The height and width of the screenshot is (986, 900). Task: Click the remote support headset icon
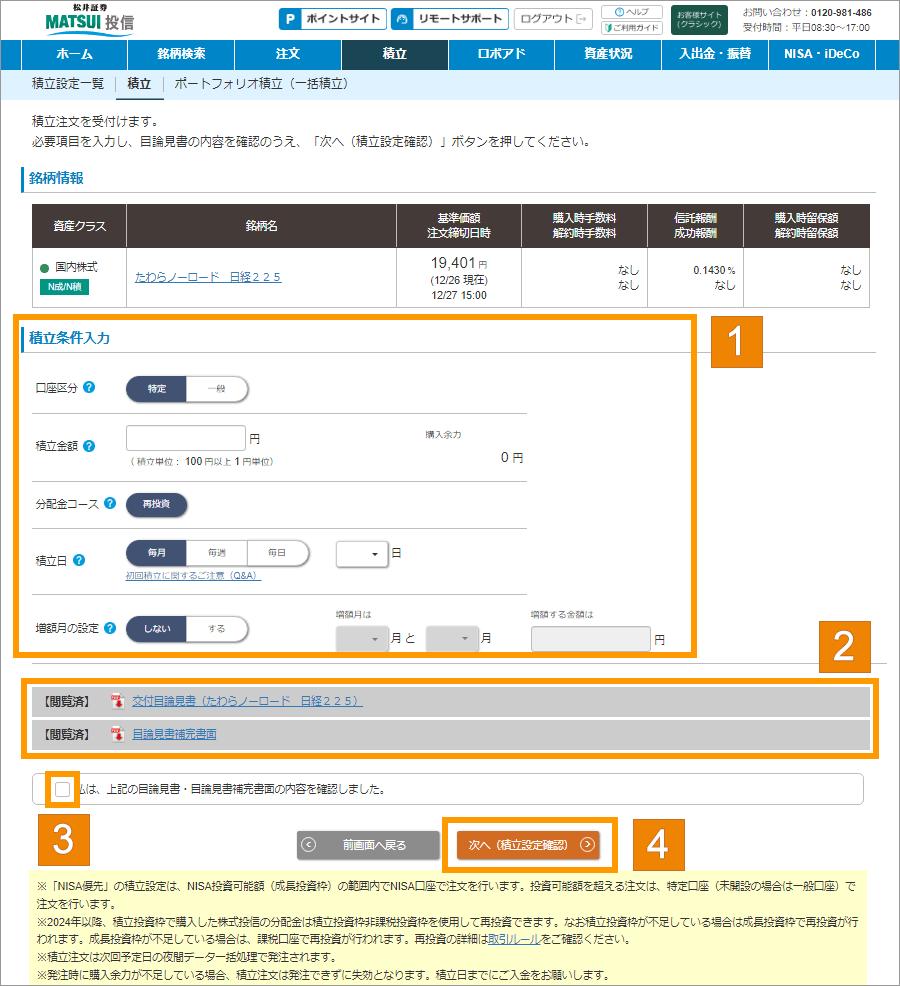click(x=402, y=19)
